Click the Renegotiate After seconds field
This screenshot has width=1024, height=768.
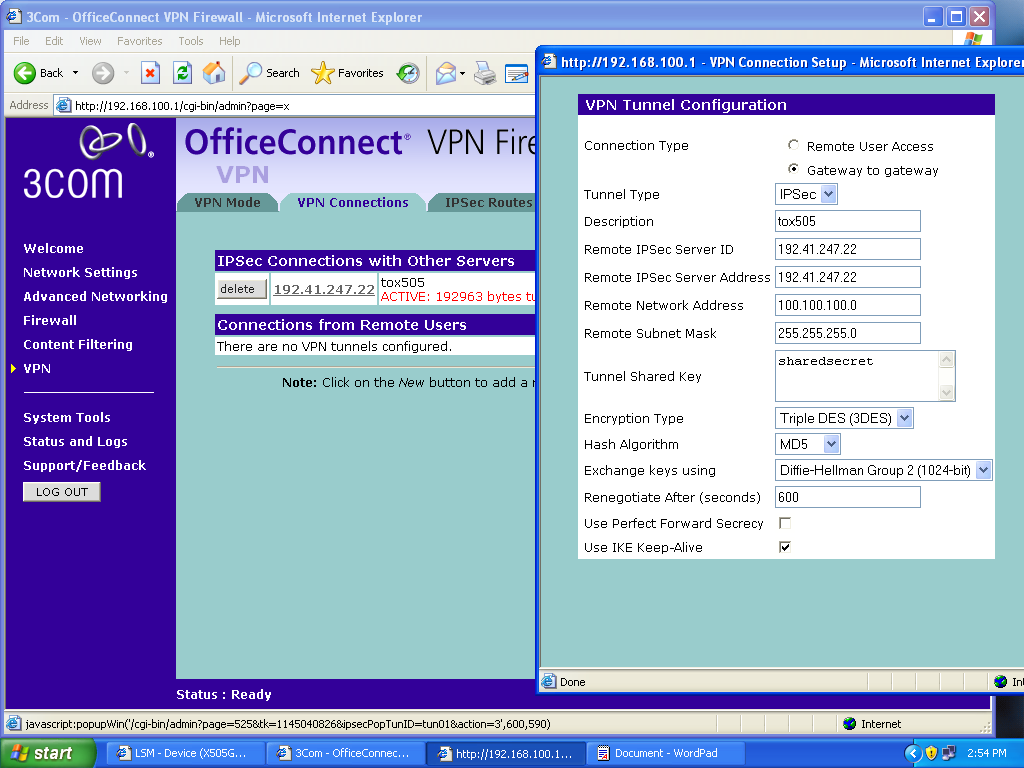pyautogui.click(x=847, y=497)
